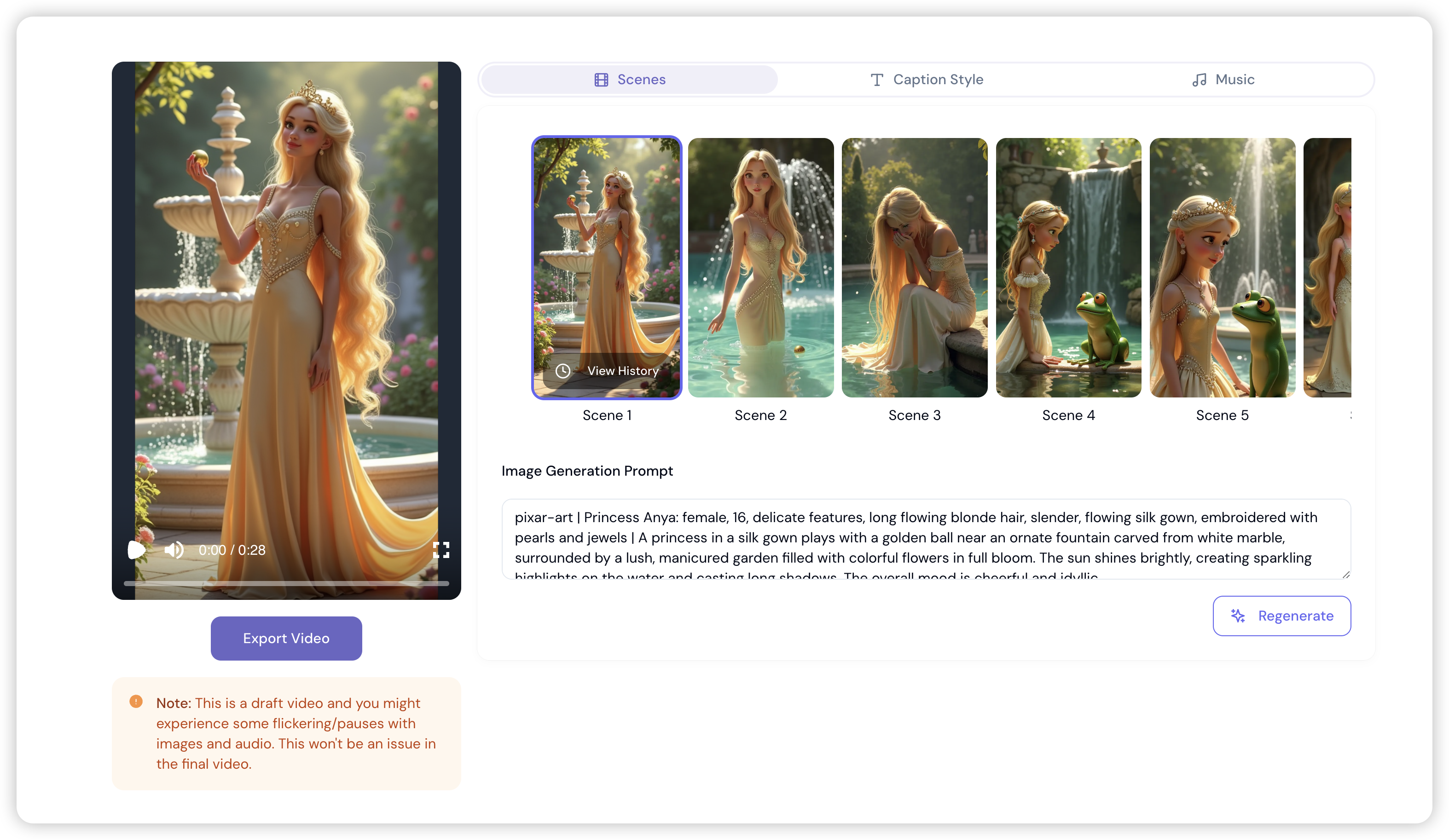Click the clock icon beside View History
Screen dimensions: 1449x840
coord(563,371)
